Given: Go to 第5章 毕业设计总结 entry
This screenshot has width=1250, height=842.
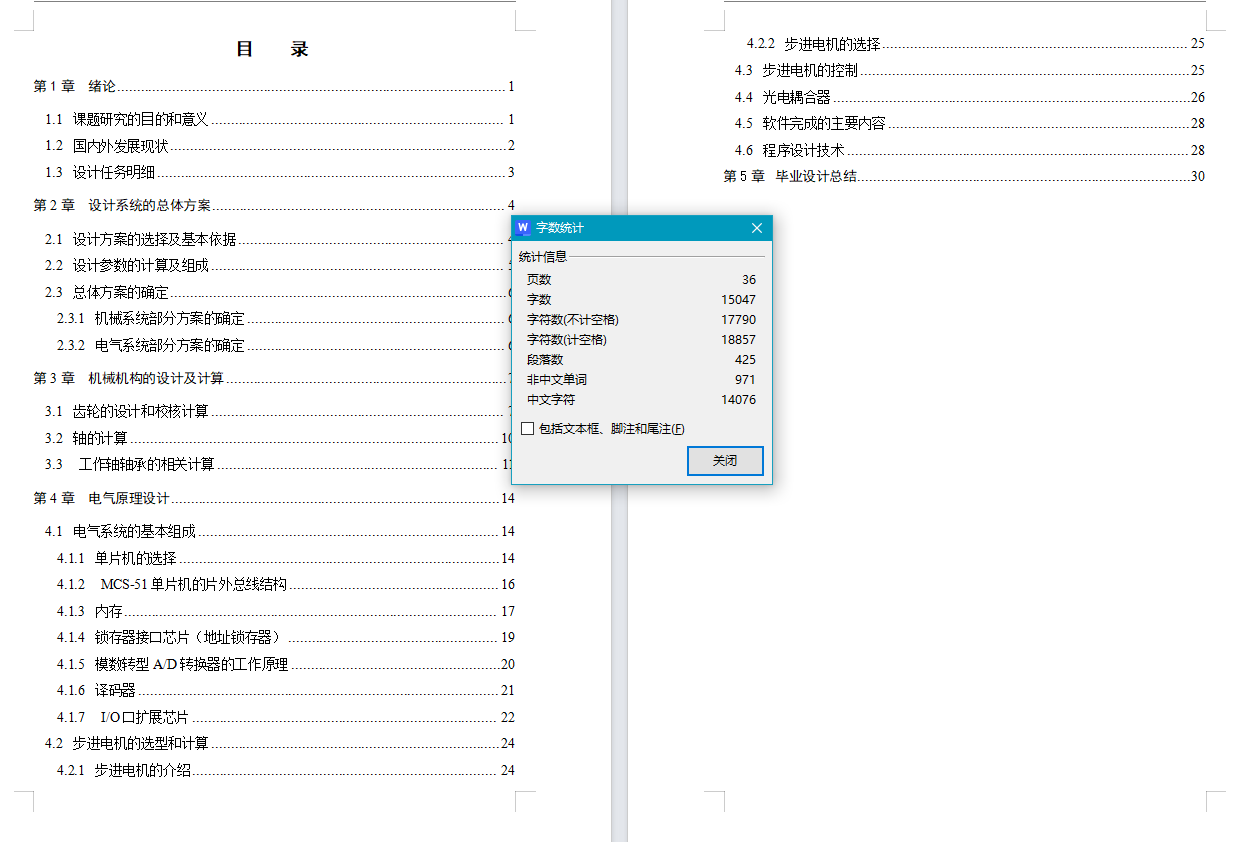Looking at the screenshot, I should click(964, 176).
